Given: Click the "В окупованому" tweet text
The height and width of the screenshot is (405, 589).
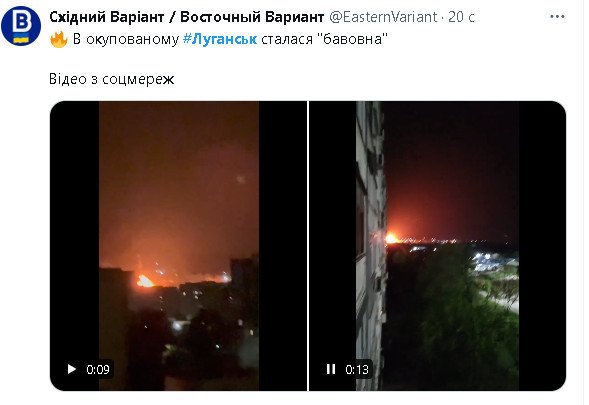Looking at the screenshot, I should 126,39.
